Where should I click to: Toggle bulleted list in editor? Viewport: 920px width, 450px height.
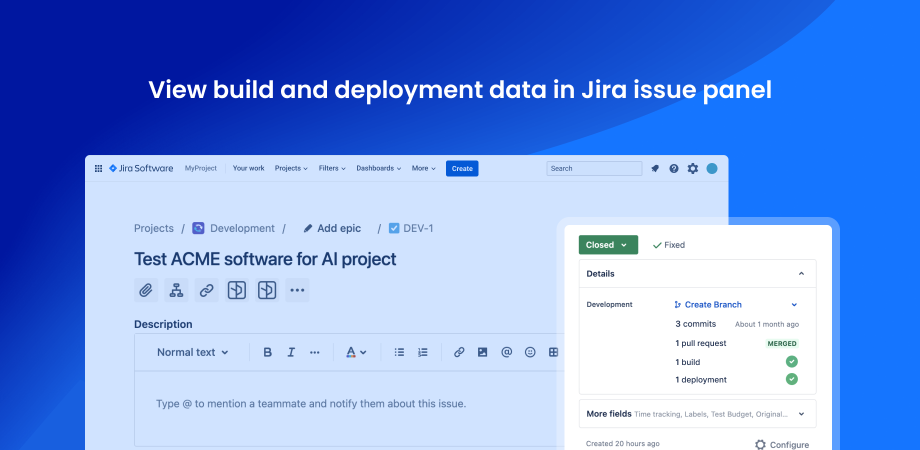pyautogui.click(x=399, y=352)
